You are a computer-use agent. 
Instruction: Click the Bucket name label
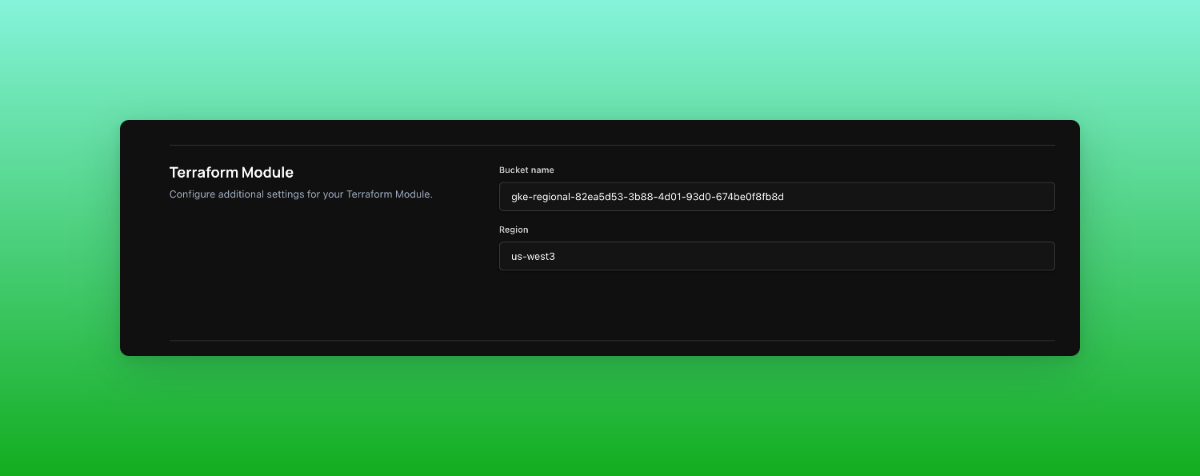(526, 170)
